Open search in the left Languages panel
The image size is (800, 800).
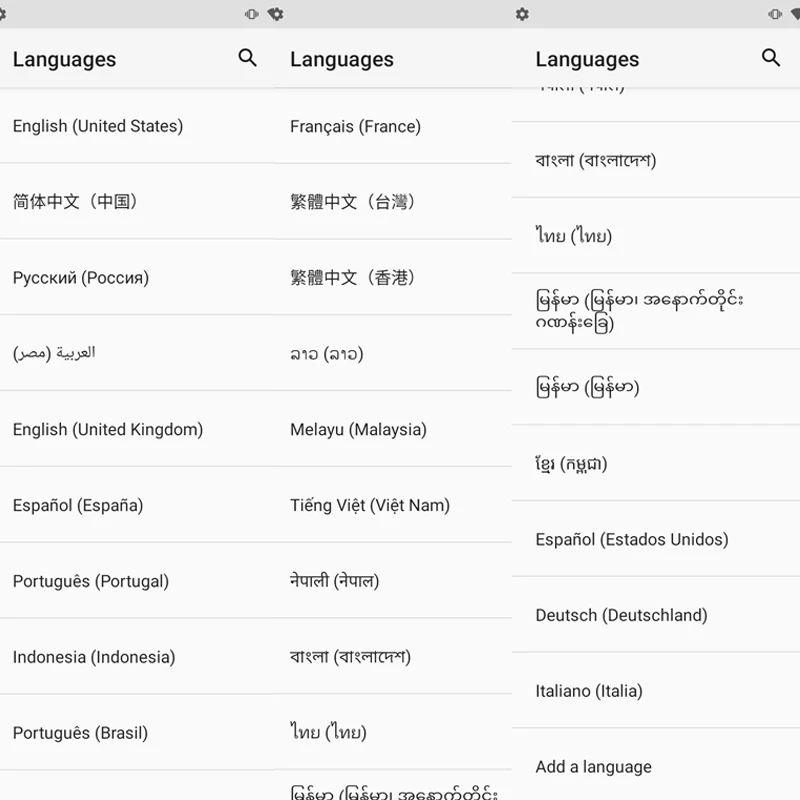pyautogui.click(x=247, y=58)
